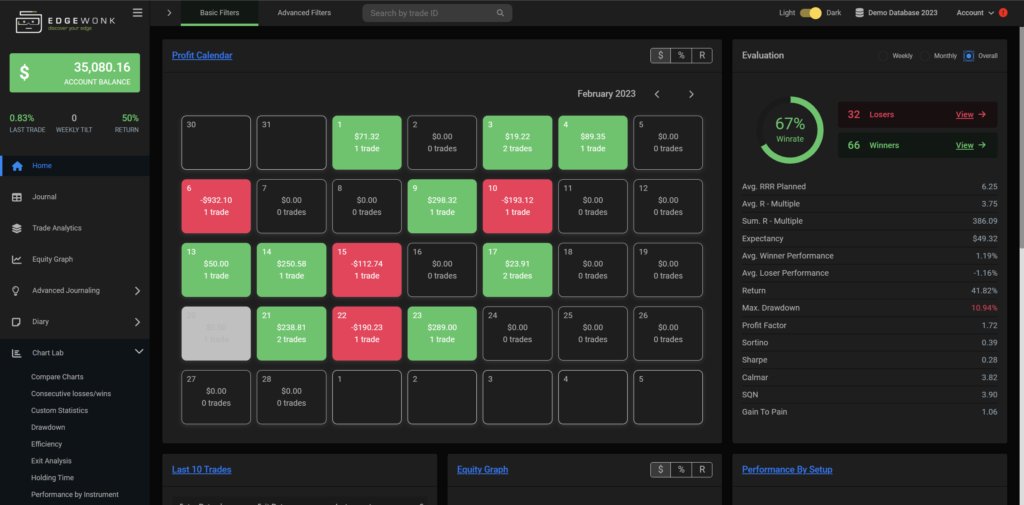The image size is (1024, 505).
Task: Click arrow icon next to Winners View
Action: click(982, 145)
